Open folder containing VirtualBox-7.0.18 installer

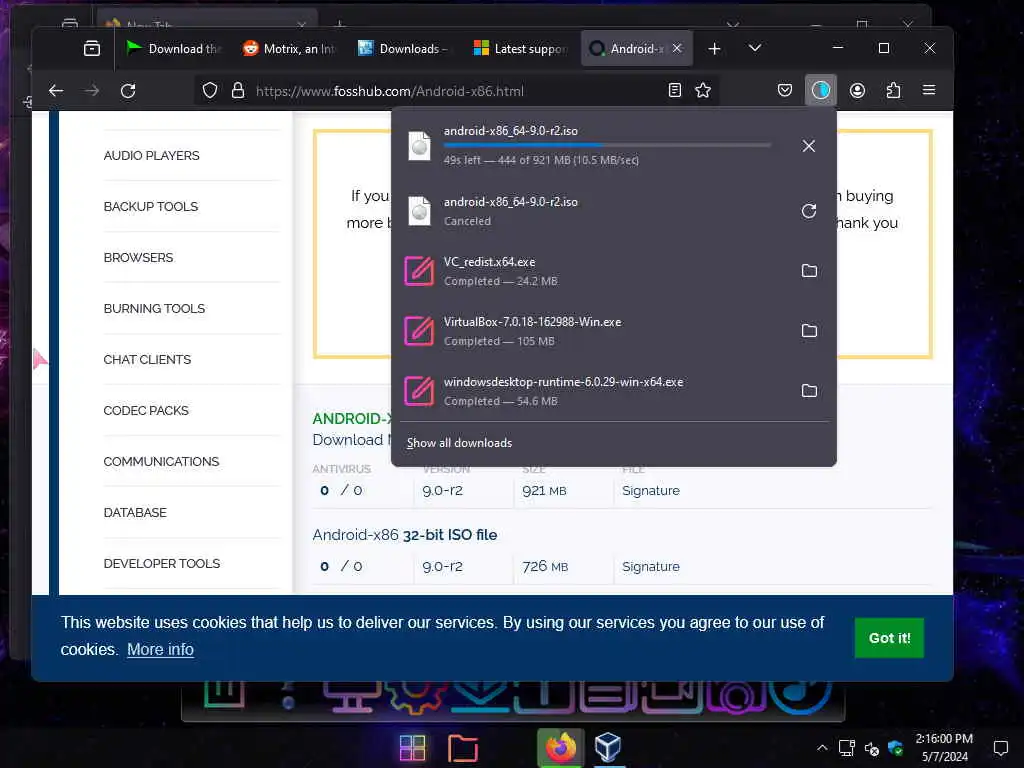point(809,330)
